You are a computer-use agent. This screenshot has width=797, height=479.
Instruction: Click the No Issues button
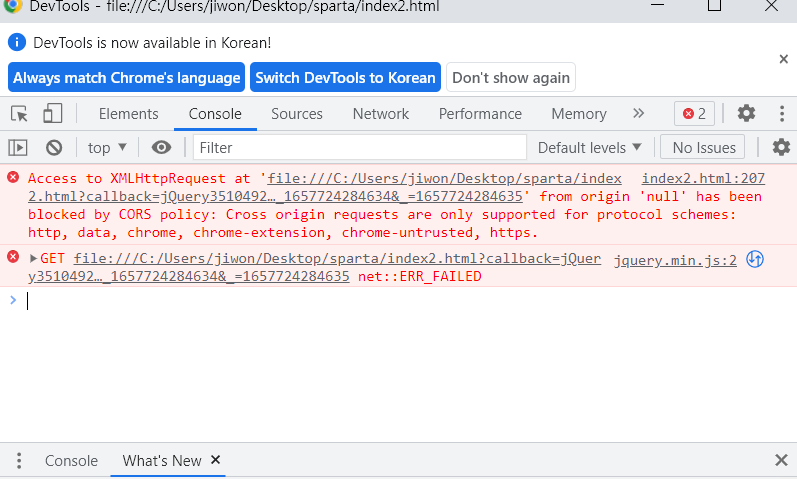click(703, 147)
